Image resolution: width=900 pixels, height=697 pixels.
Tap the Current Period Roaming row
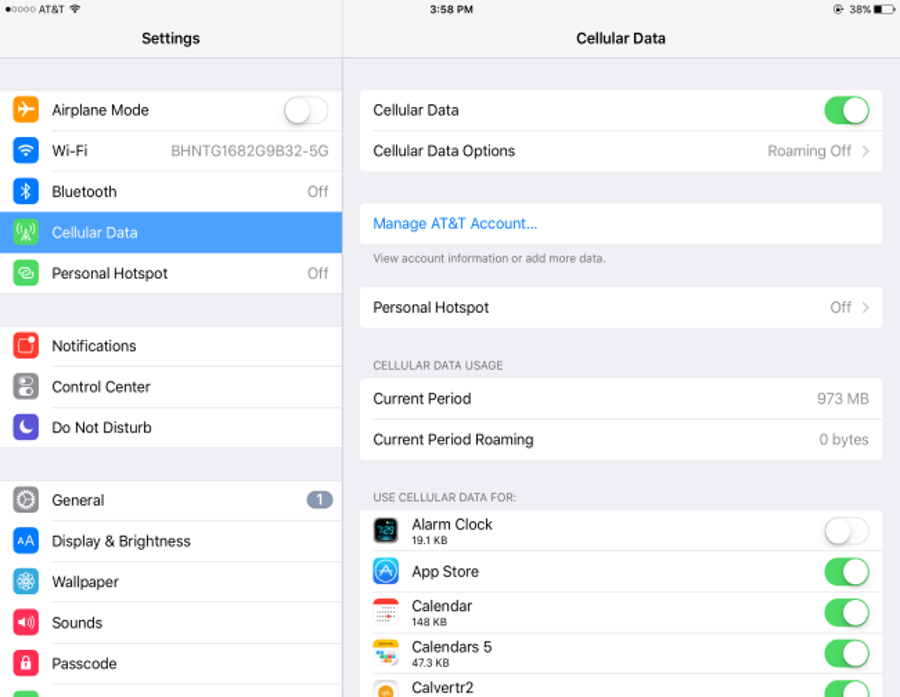pyautogui.click(x=620, y=439)
